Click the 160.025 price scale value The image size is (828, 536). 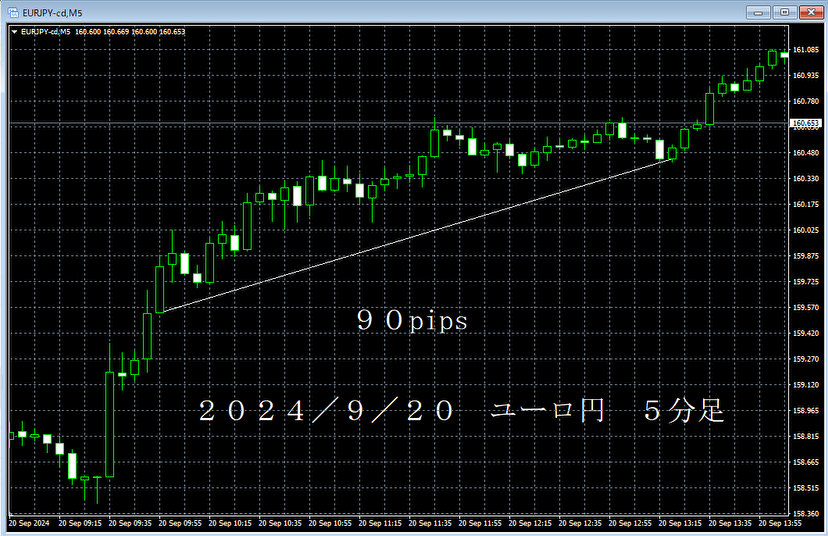805,230
